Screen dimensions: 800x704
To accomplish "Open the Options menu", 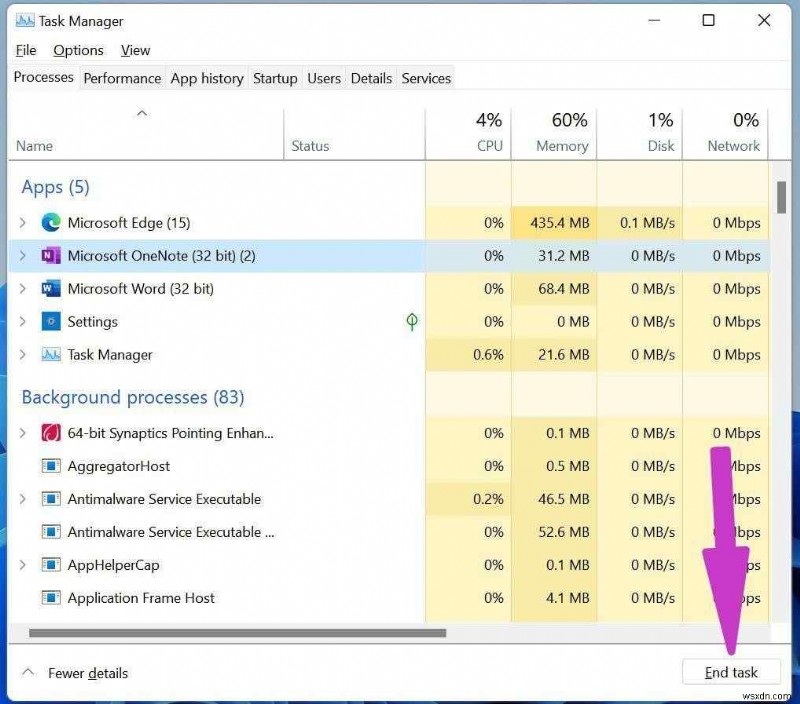I will point(78,50).
